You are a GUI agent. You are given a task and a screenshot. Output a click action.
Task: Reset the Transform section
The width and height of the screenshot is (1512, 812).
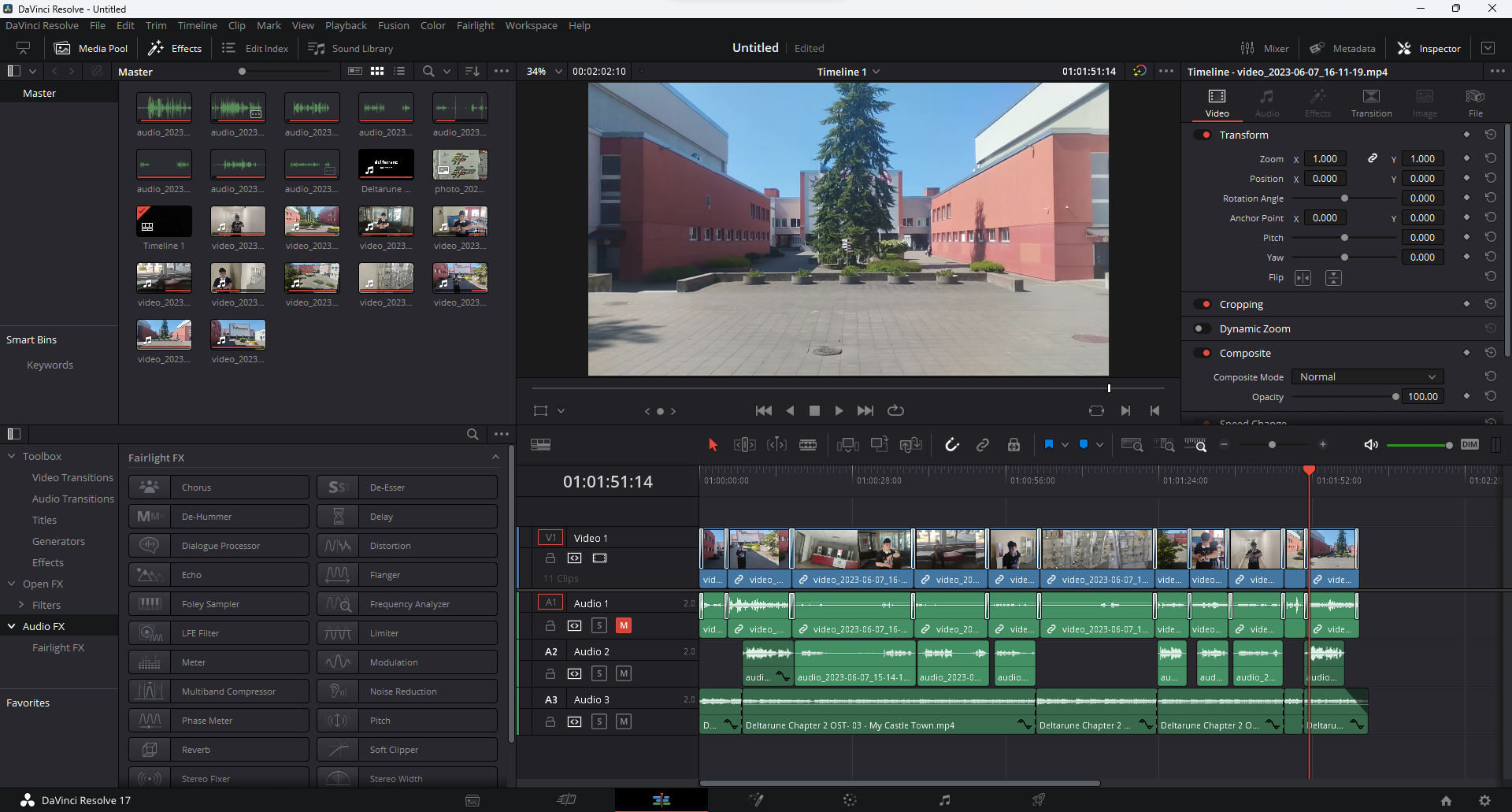point(1491,135)
